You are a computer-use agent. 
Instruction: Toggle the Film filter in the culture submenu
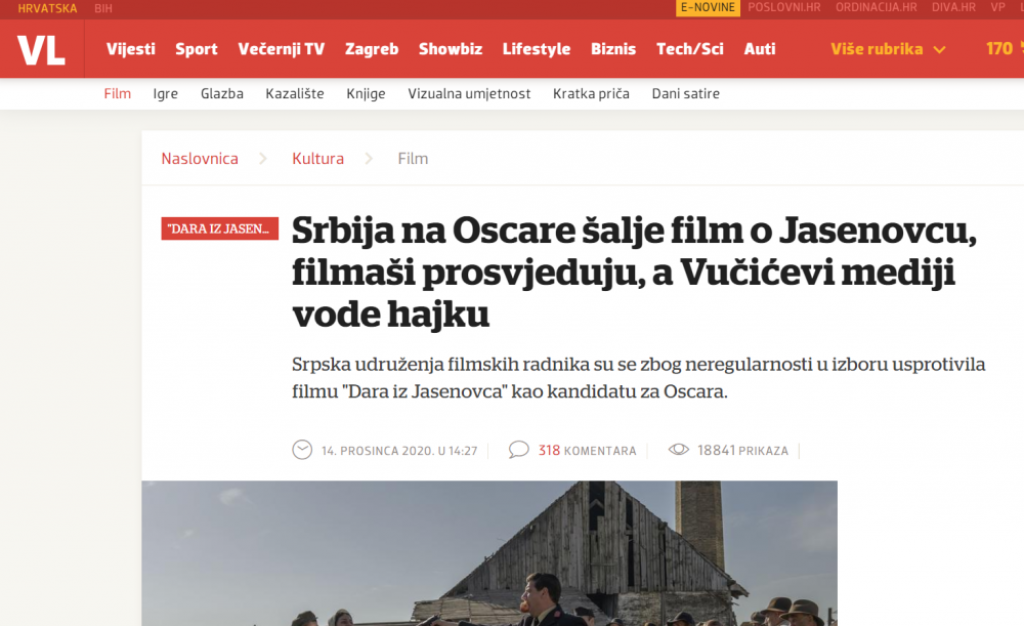(x=117, y=93)
